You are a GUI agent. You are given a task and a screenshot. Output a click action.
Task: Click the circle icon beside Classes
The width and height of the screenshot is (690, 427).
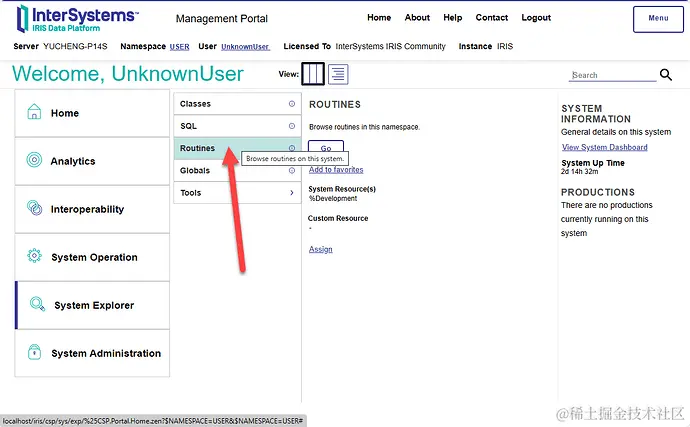[292, 104]
